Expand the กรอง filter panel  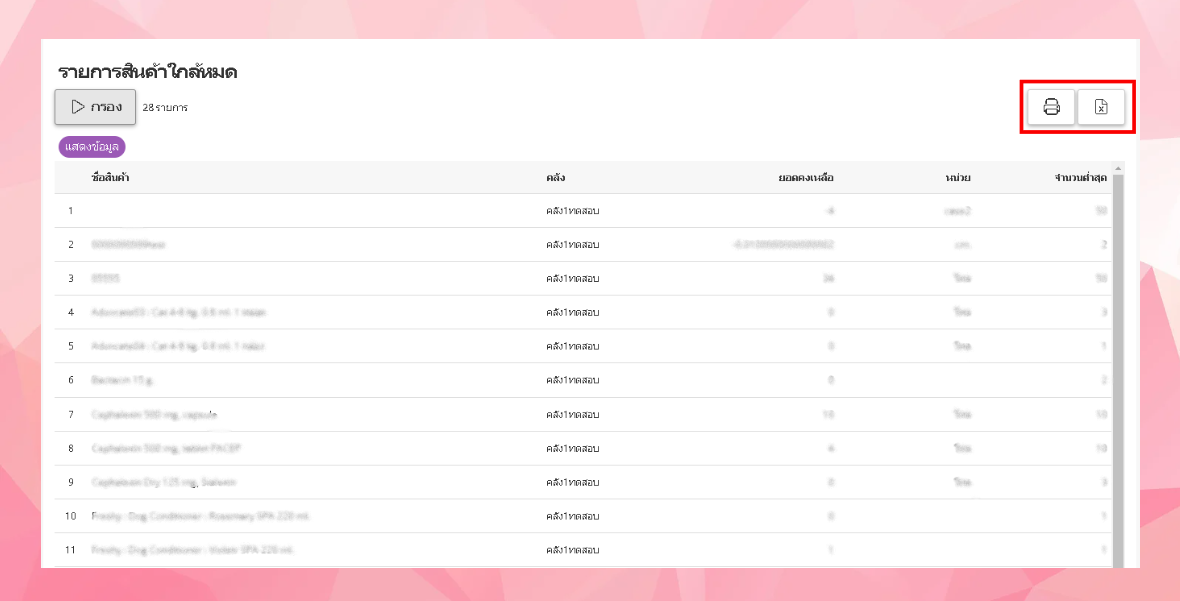(95, 107)
